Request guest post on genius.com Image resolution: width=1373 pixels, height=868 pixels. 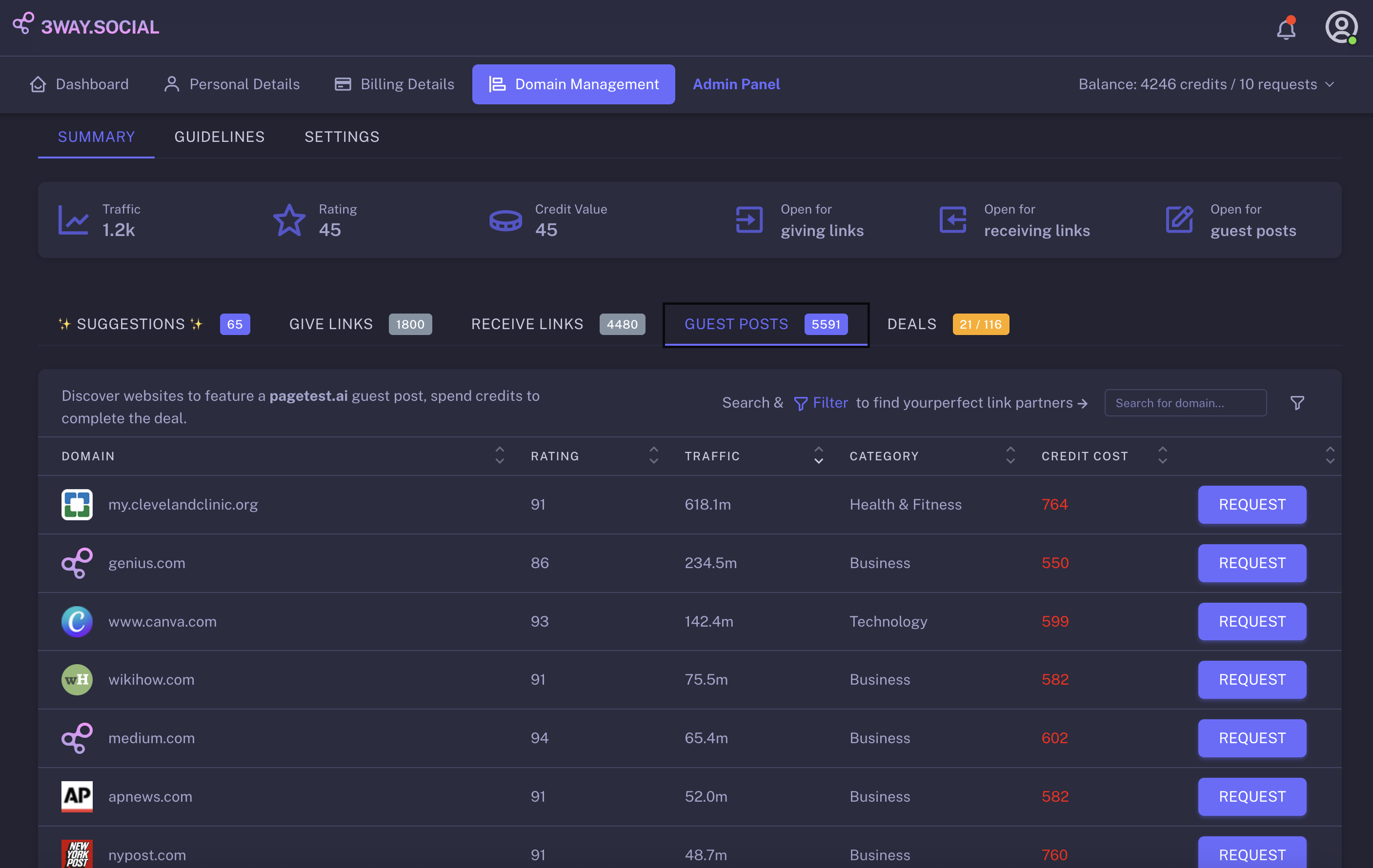coord(1252,563)
